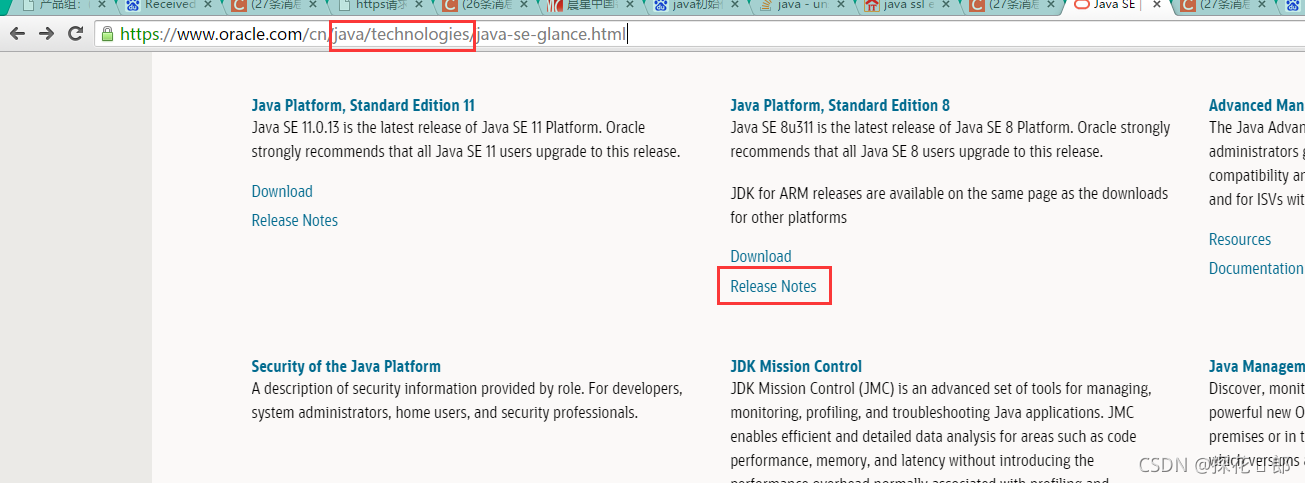Click the green HTTPS padlock icon
The width and height of the screenshot is (1305, 483).
click(x=107, y=34)
